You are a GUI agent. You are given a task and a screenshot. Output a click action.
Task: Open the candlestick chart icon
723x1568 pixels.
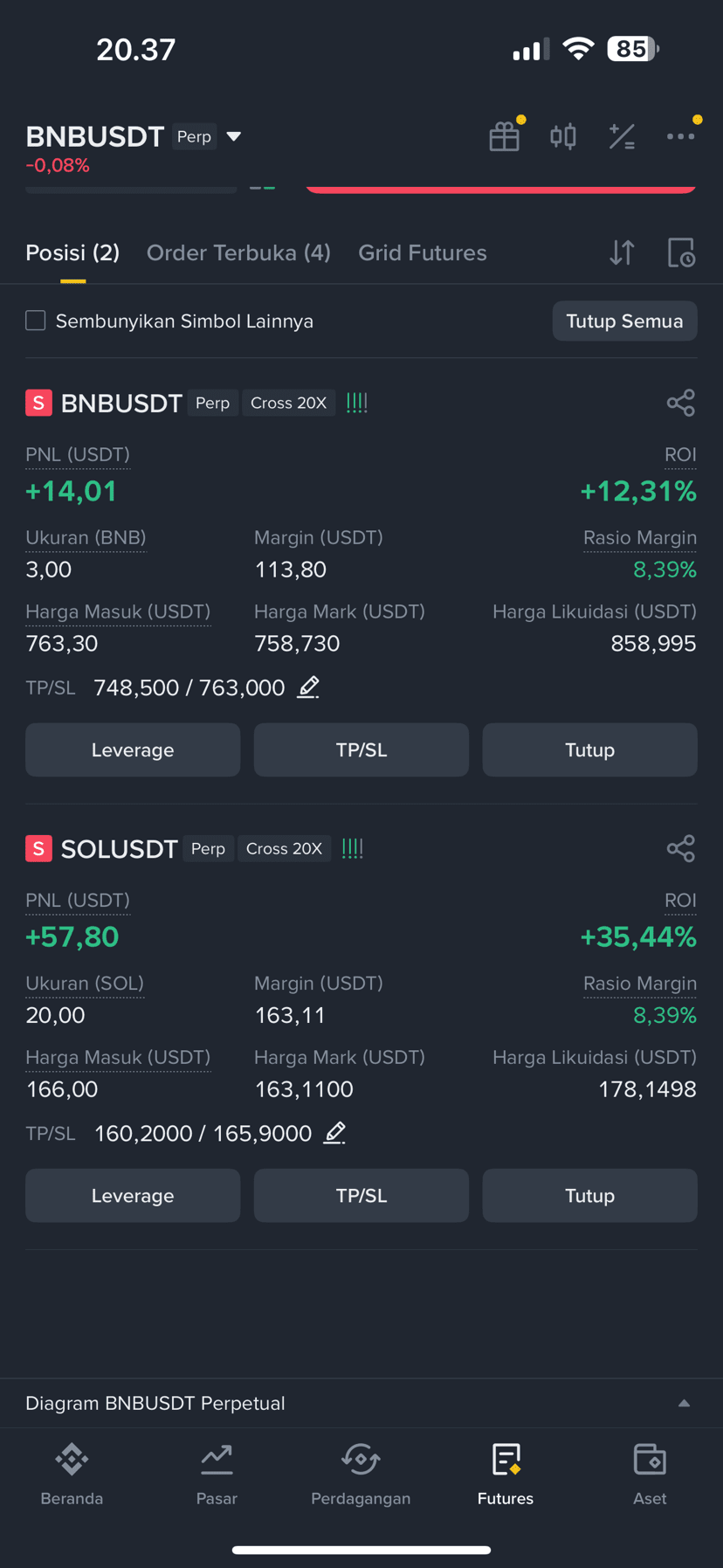point(563,136)
